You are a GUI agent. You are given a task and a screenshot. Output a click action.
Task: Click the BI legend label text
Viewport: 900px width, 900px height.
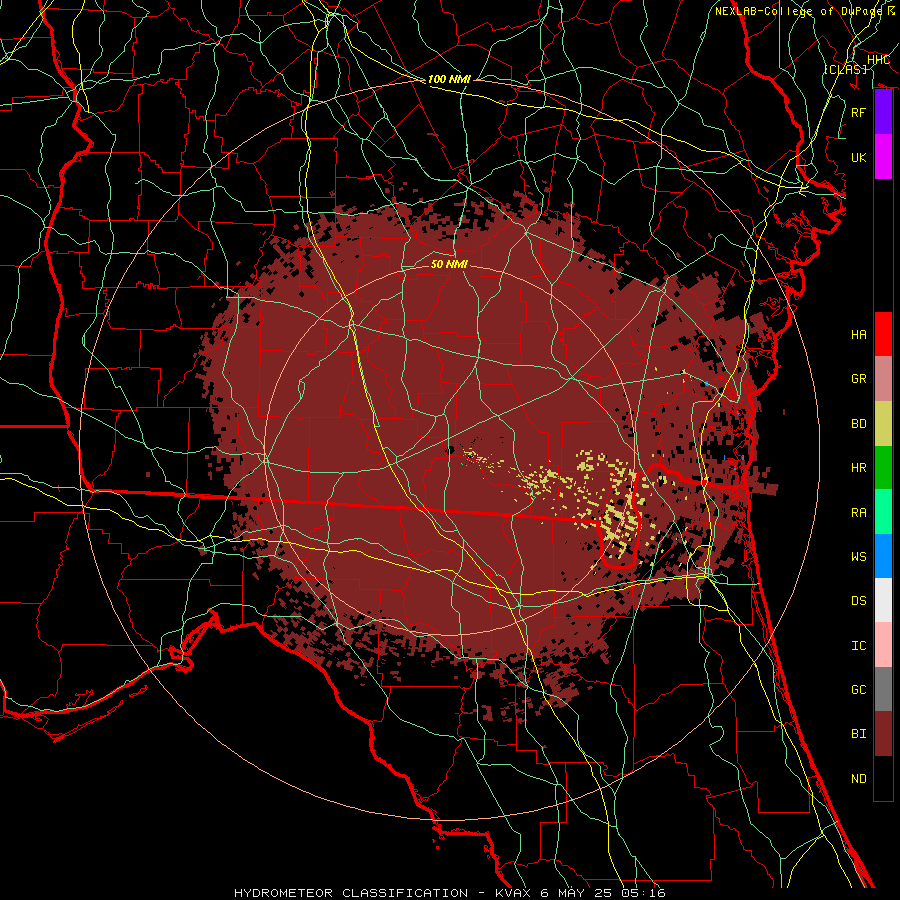coord(859,734)
